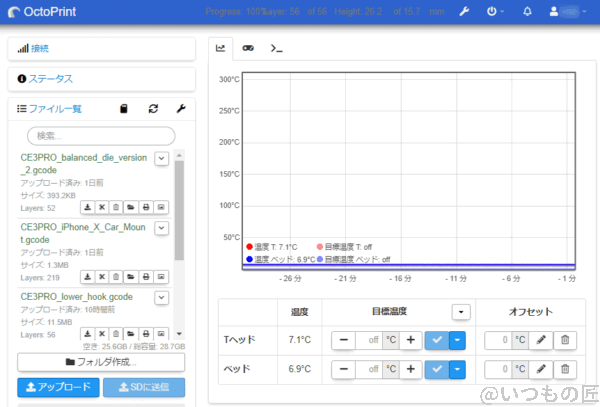Edit the T head offset with pencil
This screenshot has width=600, height=407.
pyautogui.click(x=541, y=340)
